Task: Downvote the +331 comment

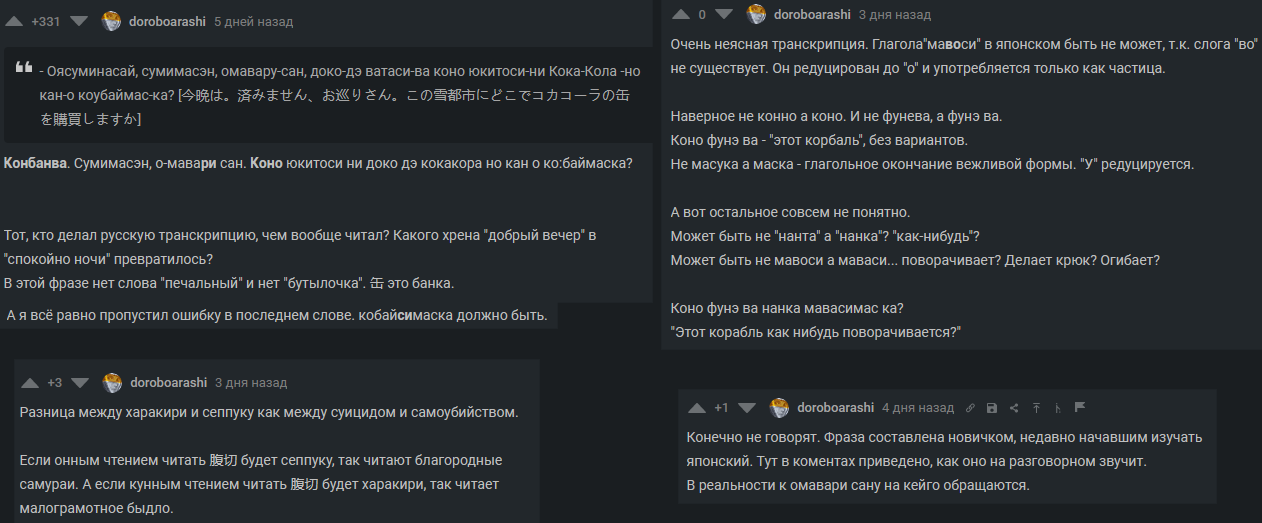Action: coord(80,21)
